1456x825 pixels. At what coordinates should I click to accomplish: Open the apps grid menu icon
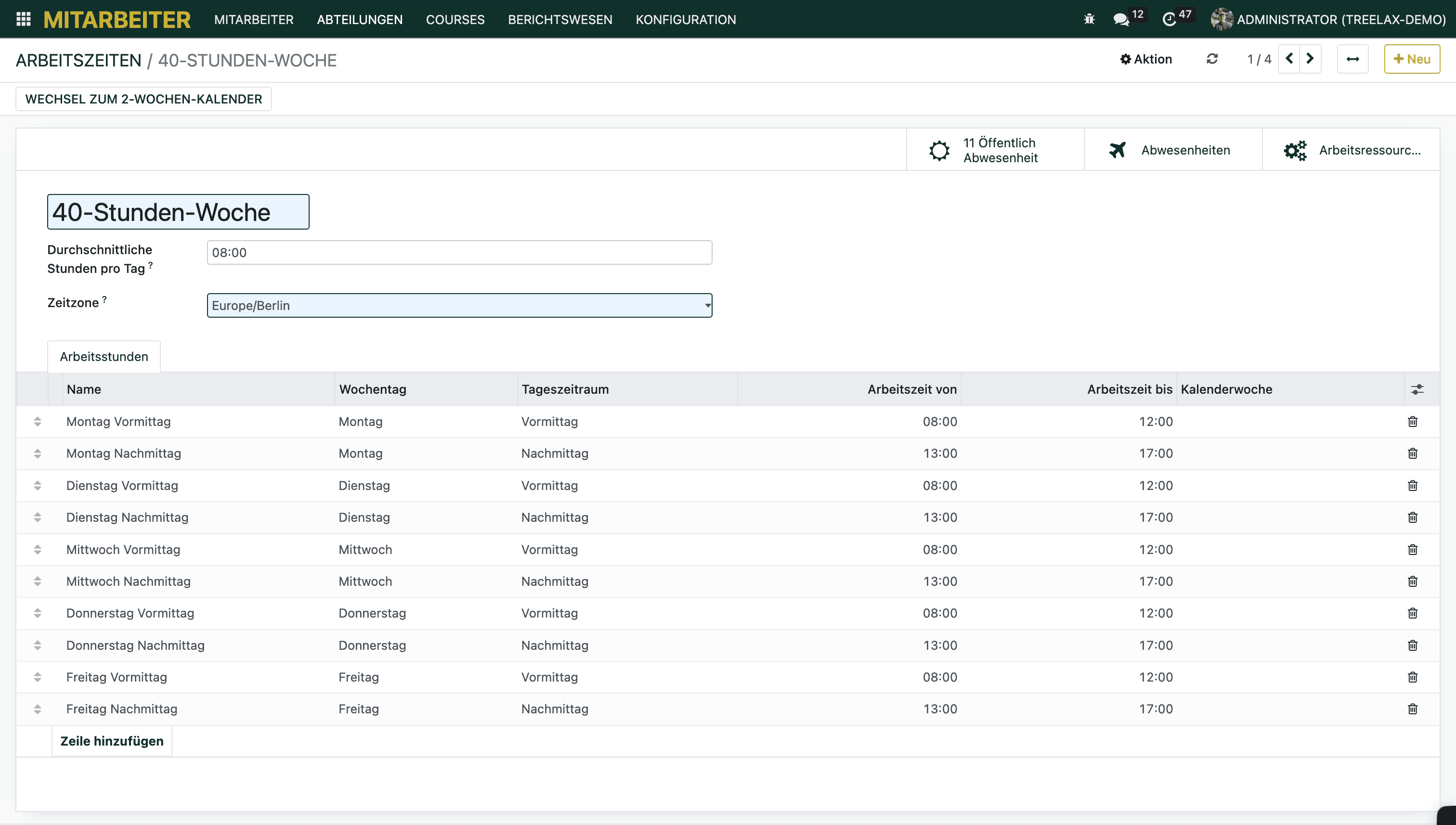(23, 19)
